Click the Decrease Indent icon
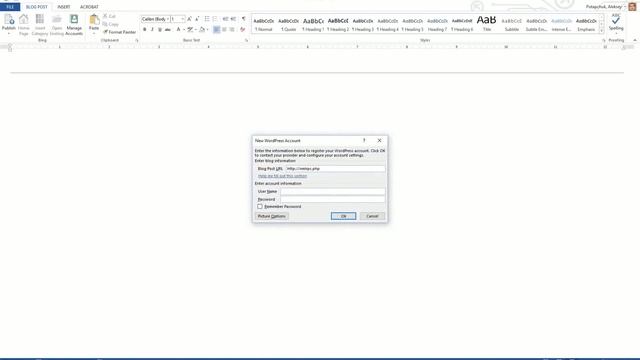This screenshot has height=360, width=640. [x=225, y=19]
